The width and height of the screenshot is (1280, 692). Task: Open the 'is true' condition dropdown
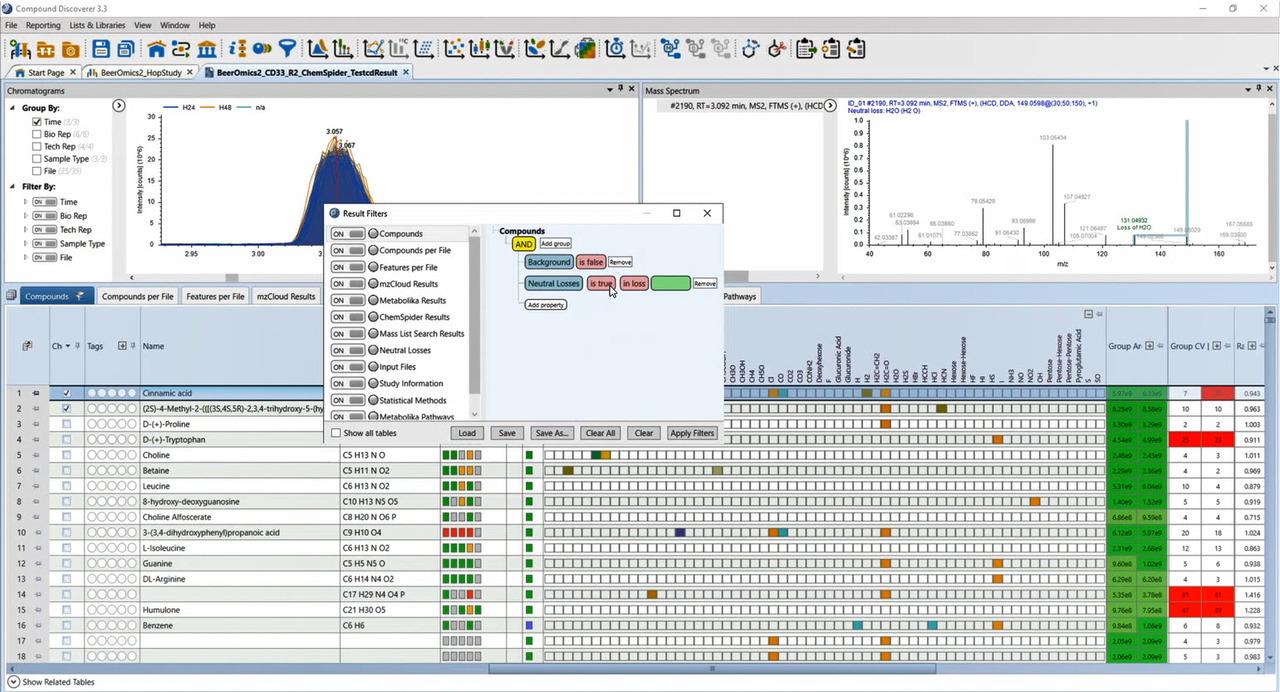600,283
